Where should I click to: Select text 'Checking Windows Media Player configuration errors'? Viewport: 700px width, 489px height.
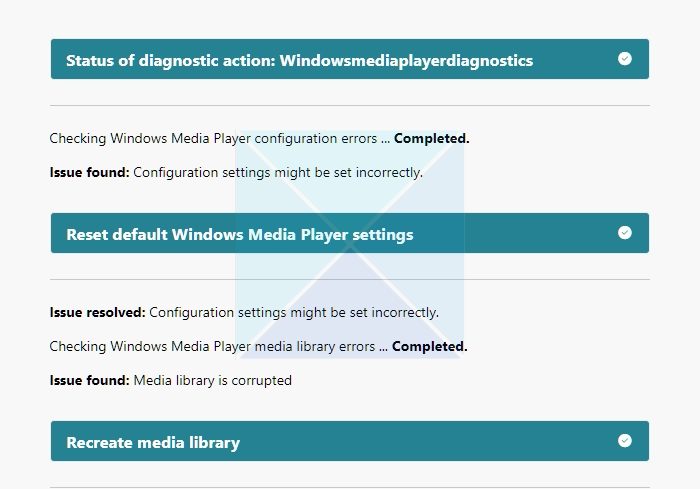tap(213, 139)
